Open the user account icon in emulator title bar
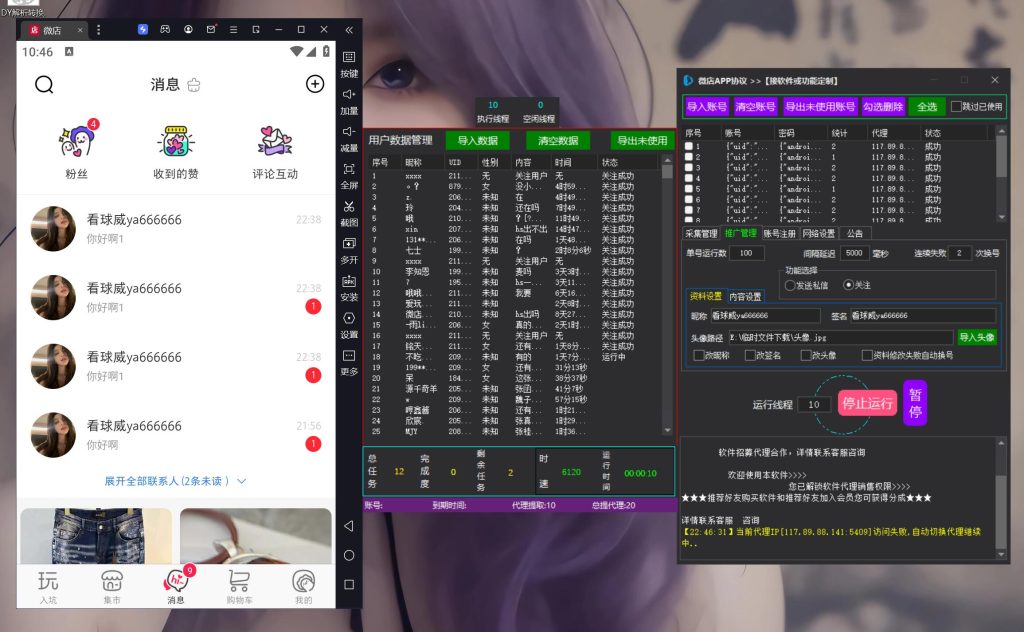This screenshot has height=632, width=1024. [188, 29]
